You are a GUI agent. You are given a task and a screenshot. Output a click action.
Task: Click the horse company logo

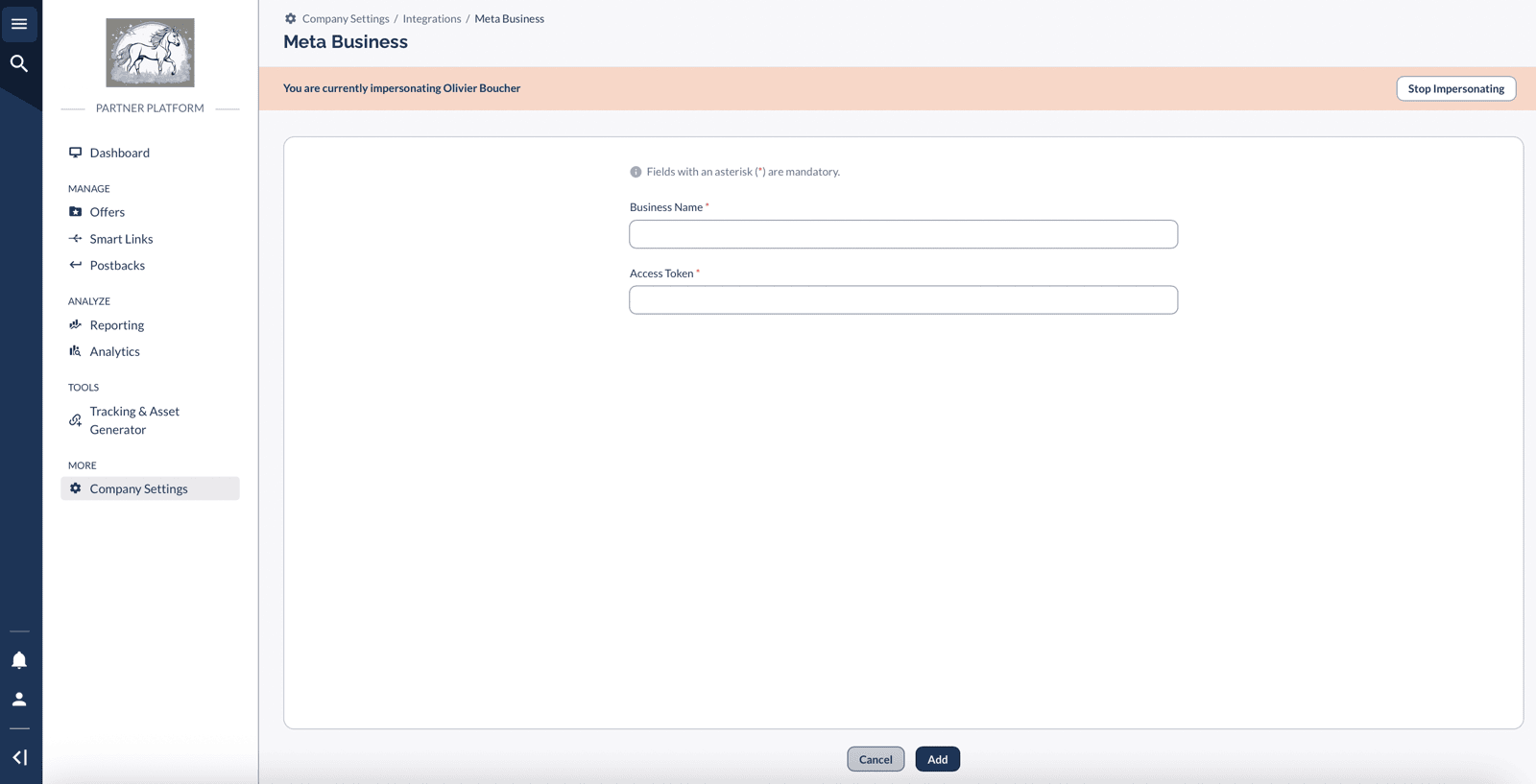click(x=150, y=53)
